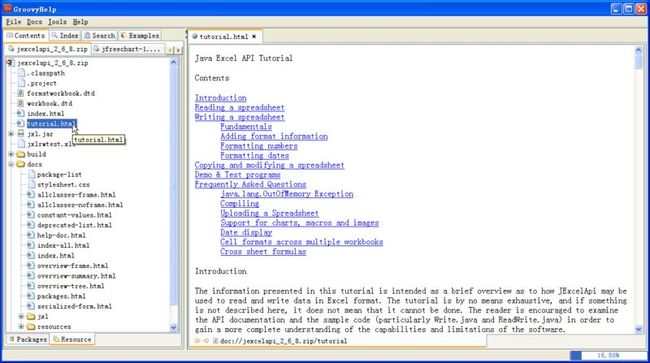Image resolution: width=650 pixels, height=363 pixels.
Task: Open the Formatting numbers link
Action: (259, 146)
